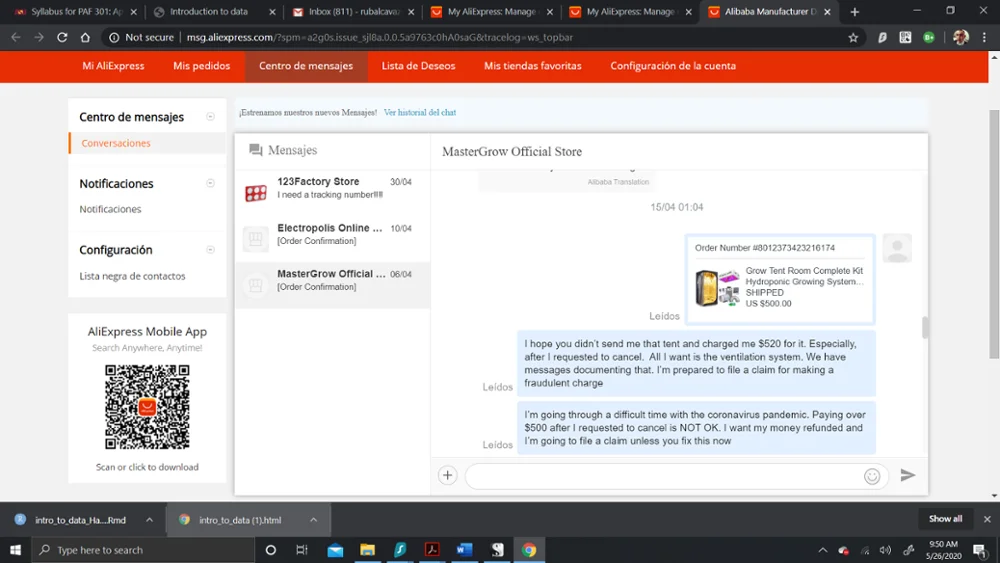Open Notificaciones link in sidebar
This screenshot has height=563, width=1000.
[x=110, y=209]
